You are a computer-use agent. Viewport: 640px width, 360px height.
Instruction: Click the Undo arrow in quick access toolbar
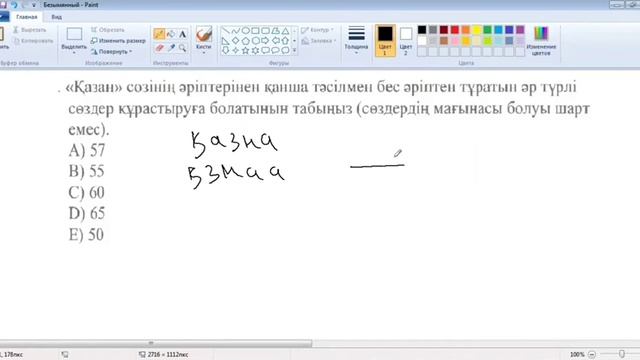click(14, 5)
